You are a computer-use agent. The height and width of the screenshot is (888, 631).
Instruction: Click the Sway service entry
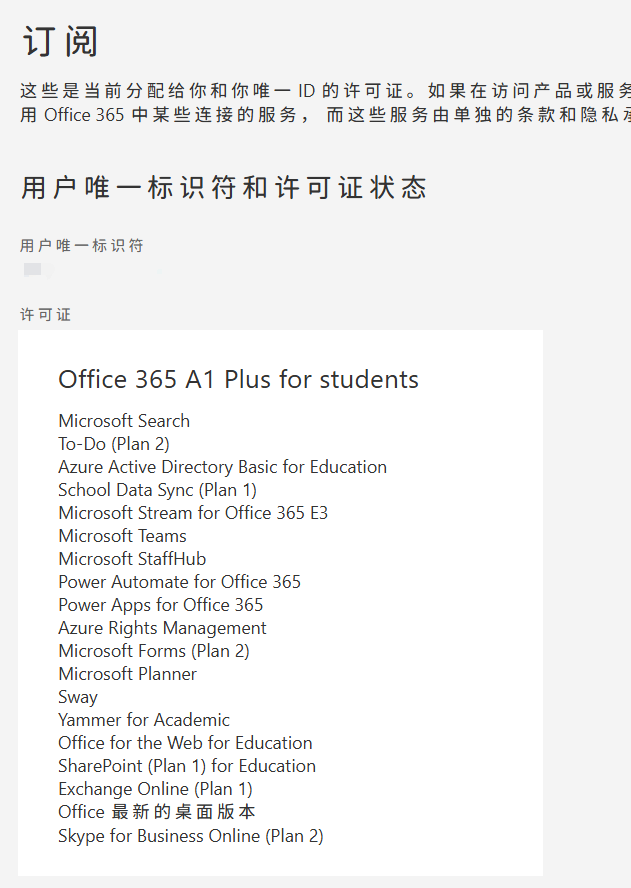78,697
